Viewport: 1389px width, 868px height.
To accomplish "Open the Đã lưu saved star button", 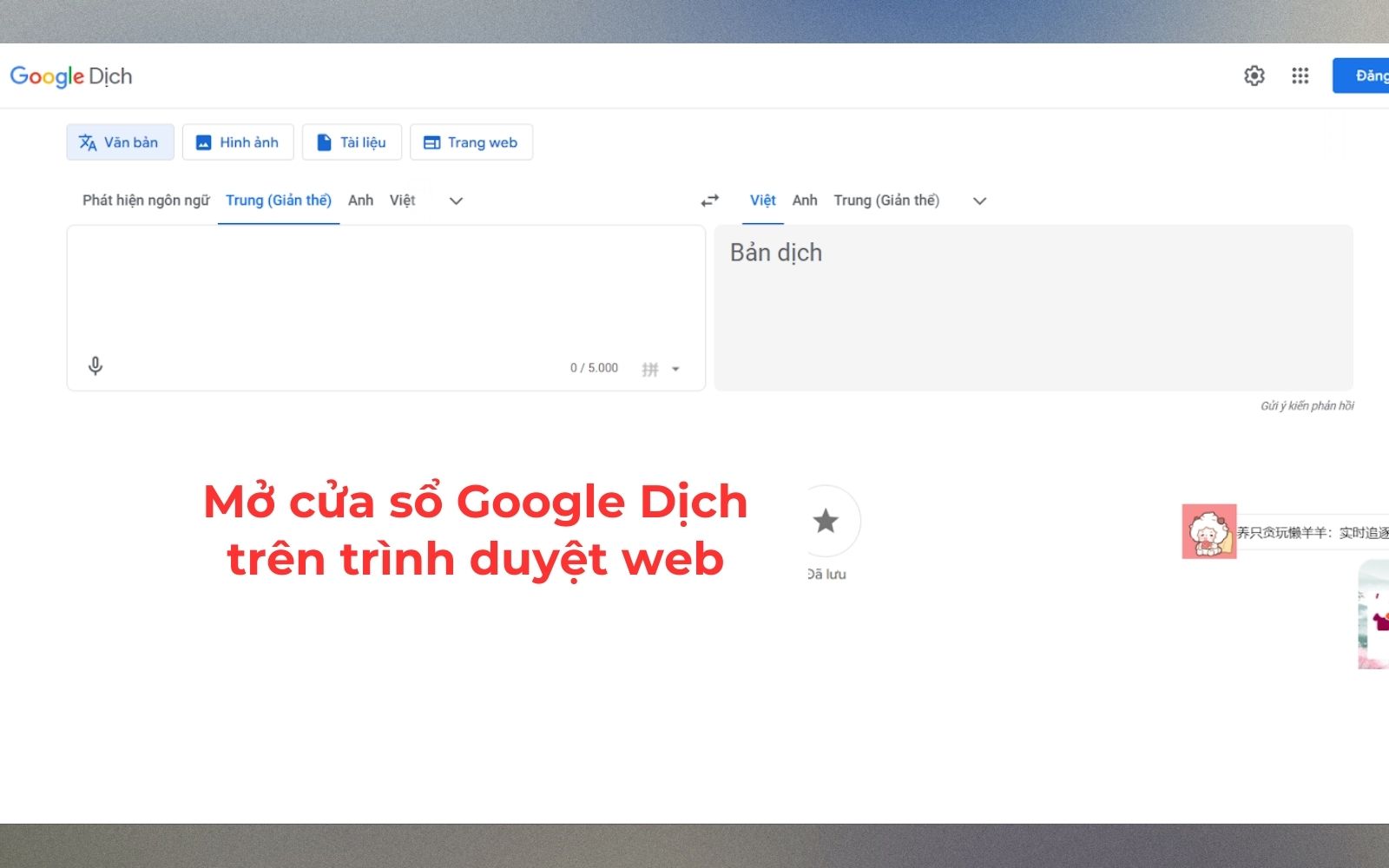I will (x=826, y=521).
